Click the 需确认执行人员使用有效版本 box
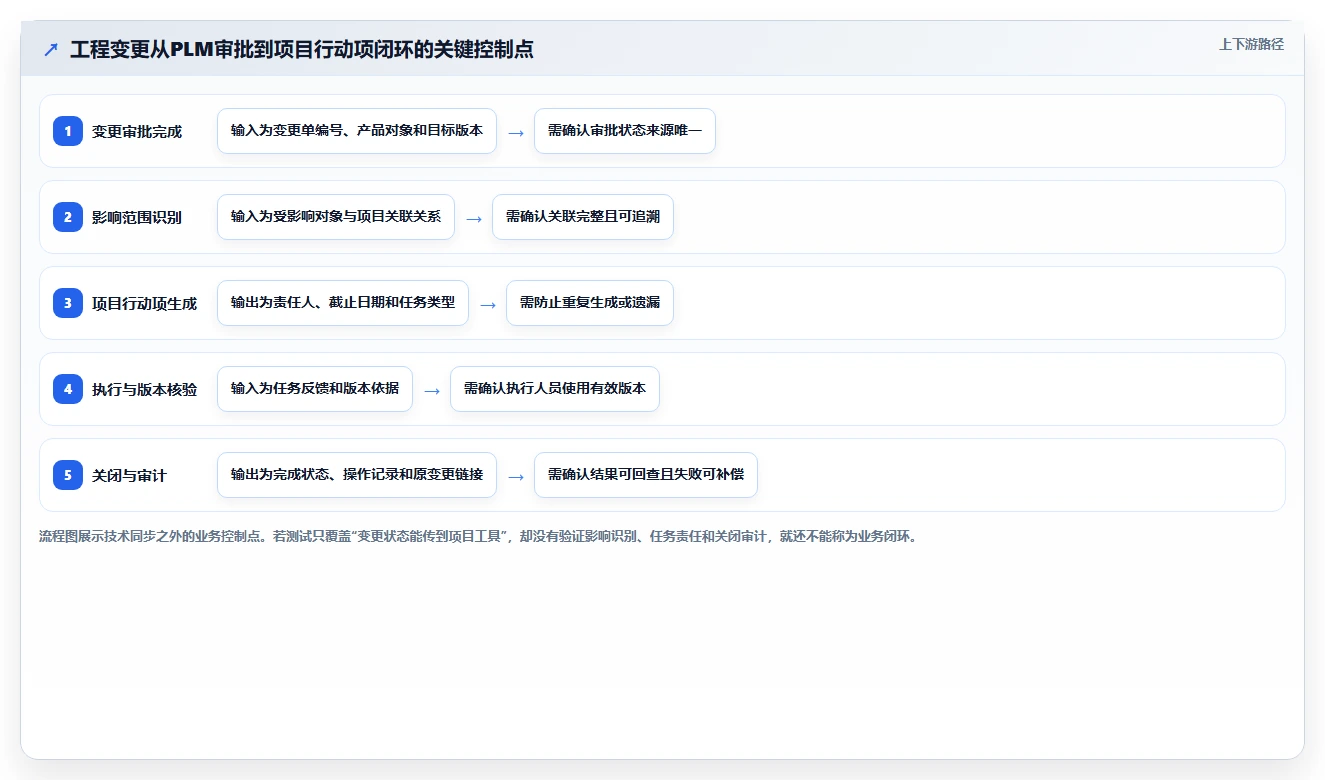The image size is (1325, 780). (x=555, y=389)
